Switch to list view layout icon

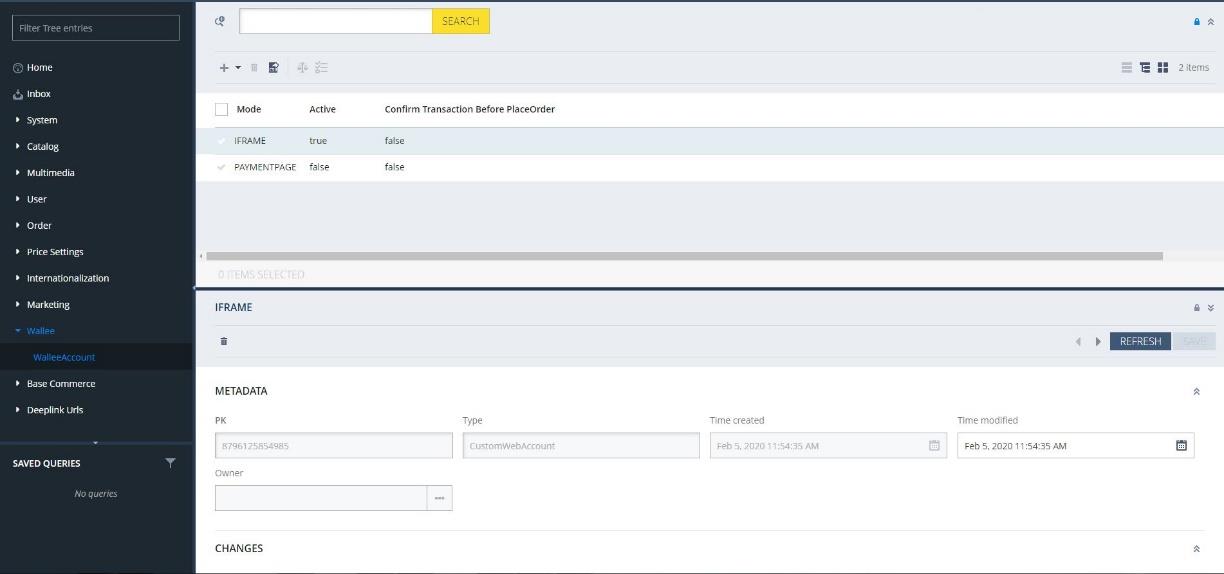pos(1127,68)
